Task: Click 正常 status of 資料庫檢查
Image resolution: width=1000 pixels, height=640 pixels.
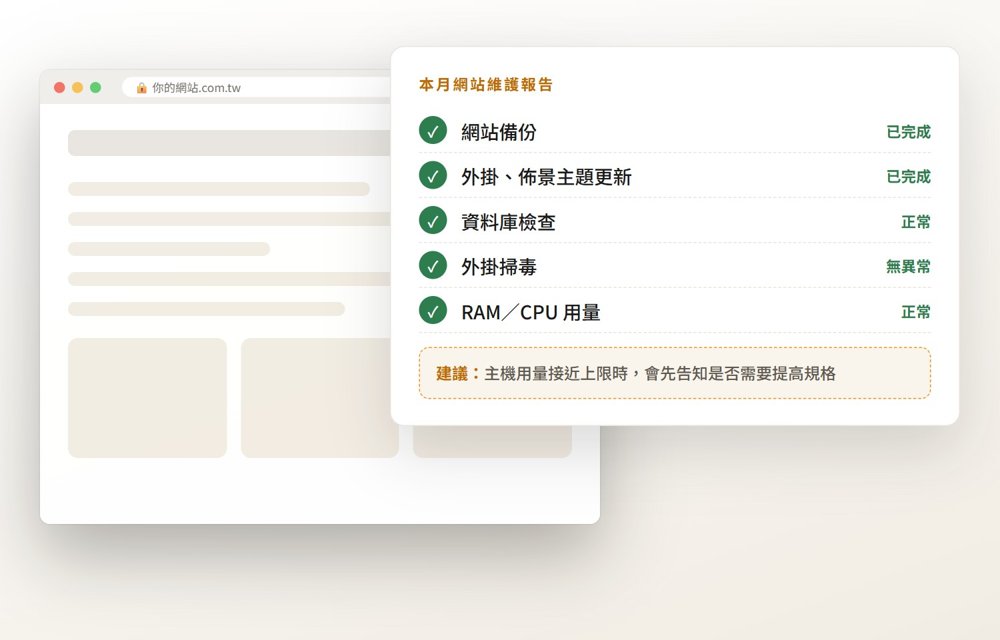Action: (916, 222)
